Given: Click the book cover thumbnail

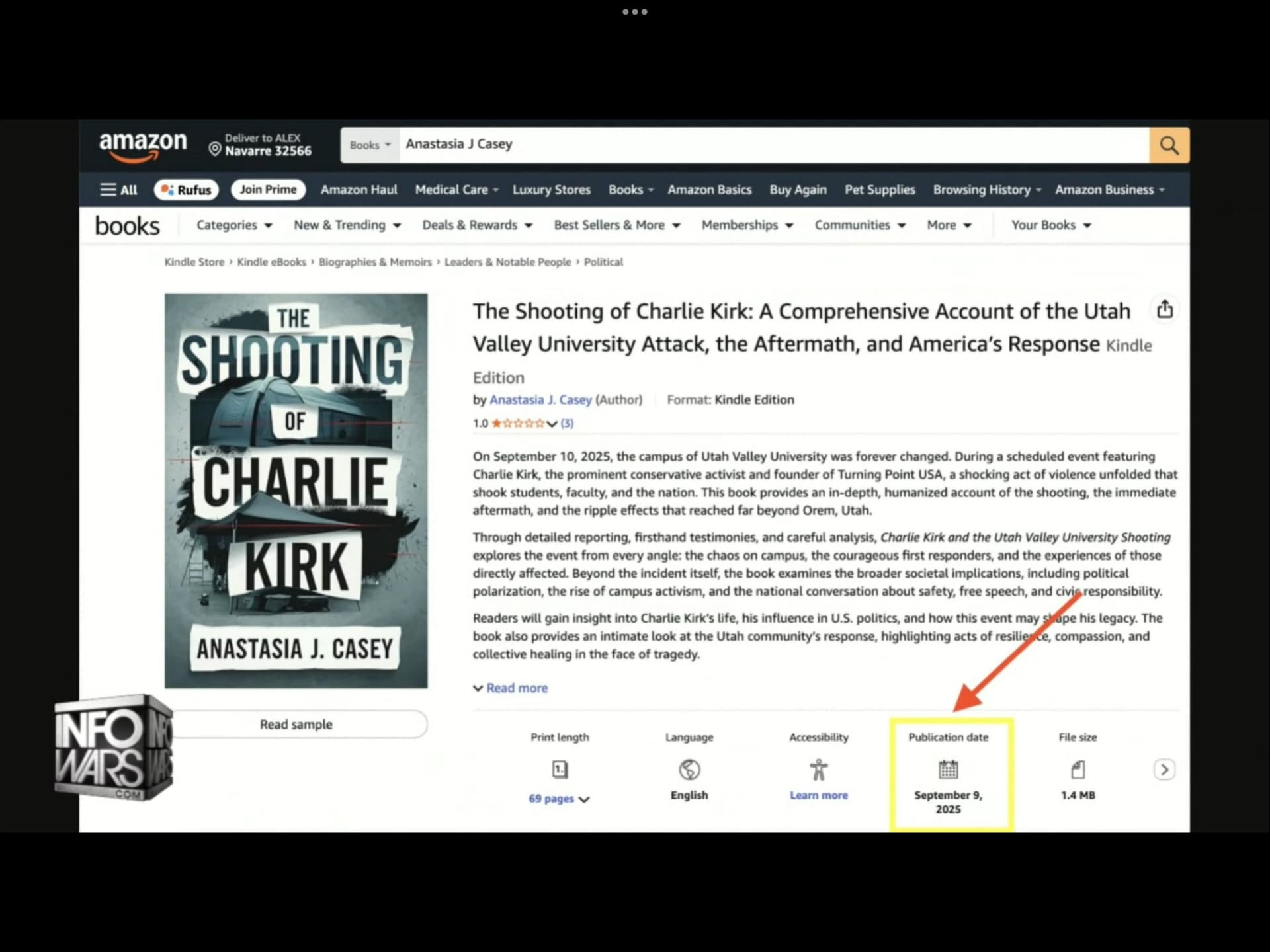Looking at the screenshot, I should (x=296, y=491).
